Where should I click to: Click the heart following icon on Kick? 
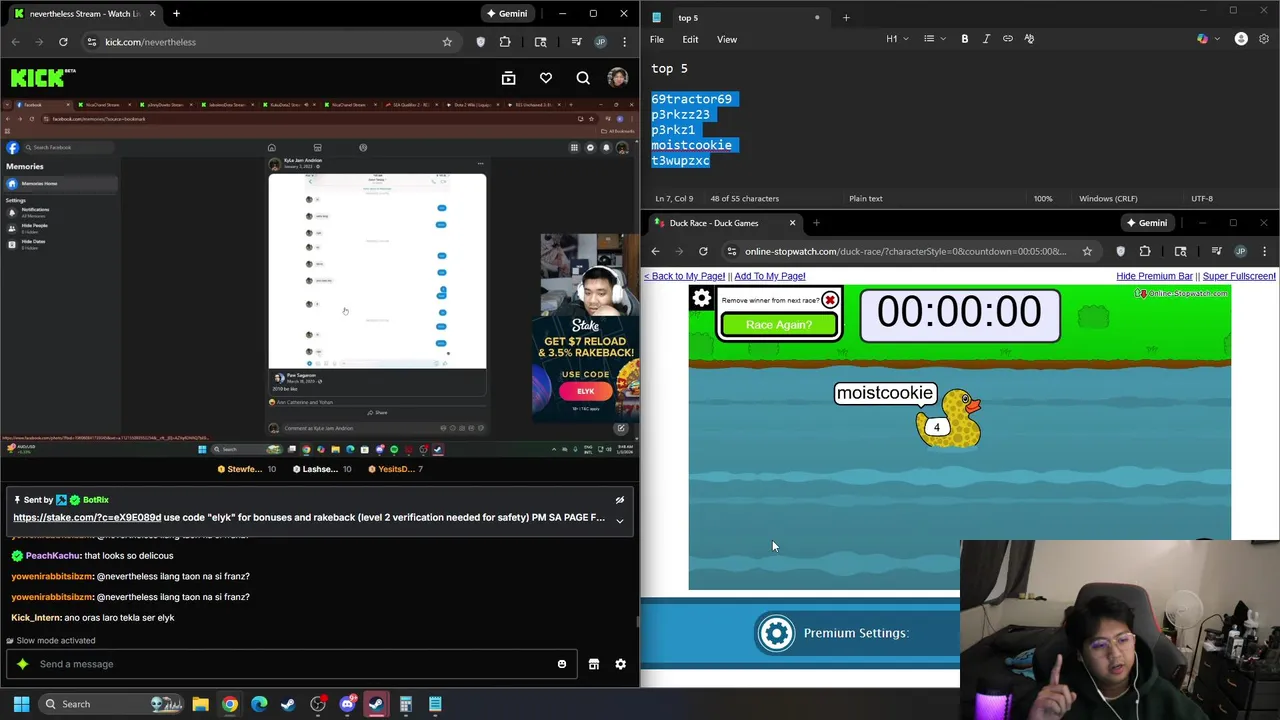545,78
